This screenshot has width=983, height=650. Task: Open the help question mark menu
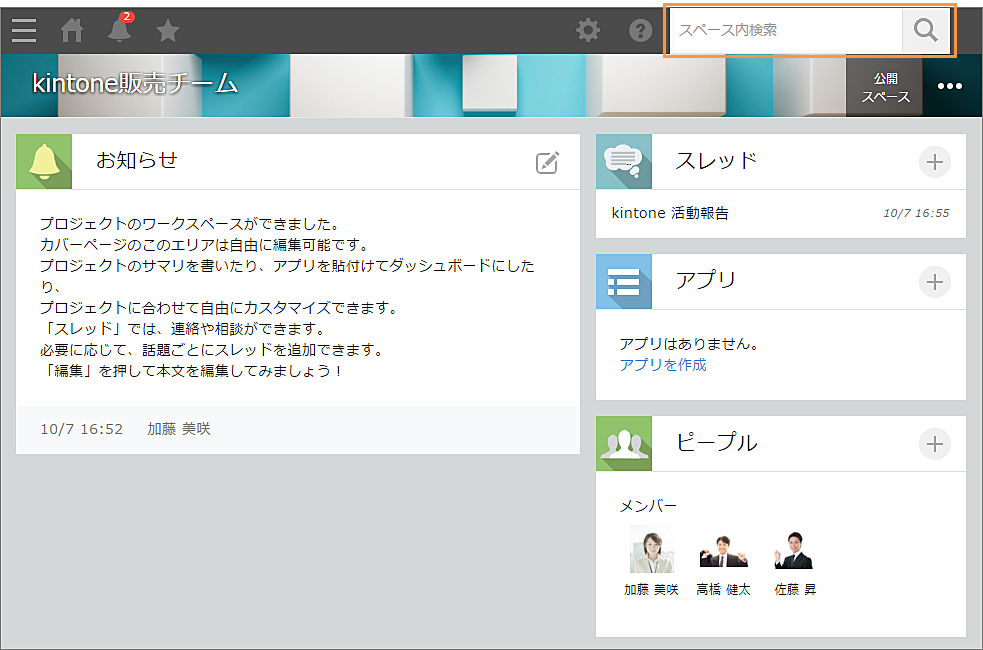pyautogui.click(x=640, y=30)
